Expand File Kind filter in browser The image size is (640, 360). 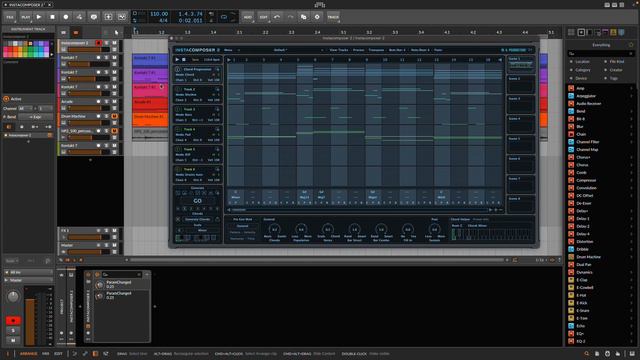pyautogui.click(x=616, y=62)
